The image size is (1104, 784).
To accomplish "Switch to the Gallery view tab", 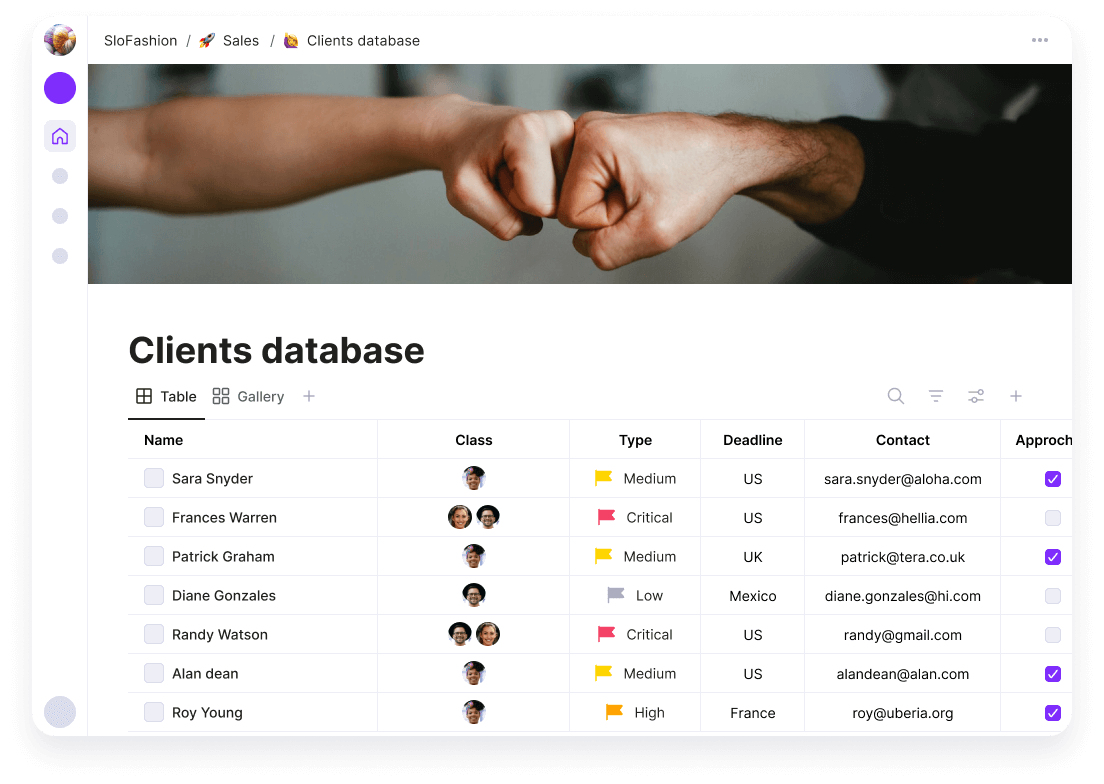I will click(x=247, y=396).
